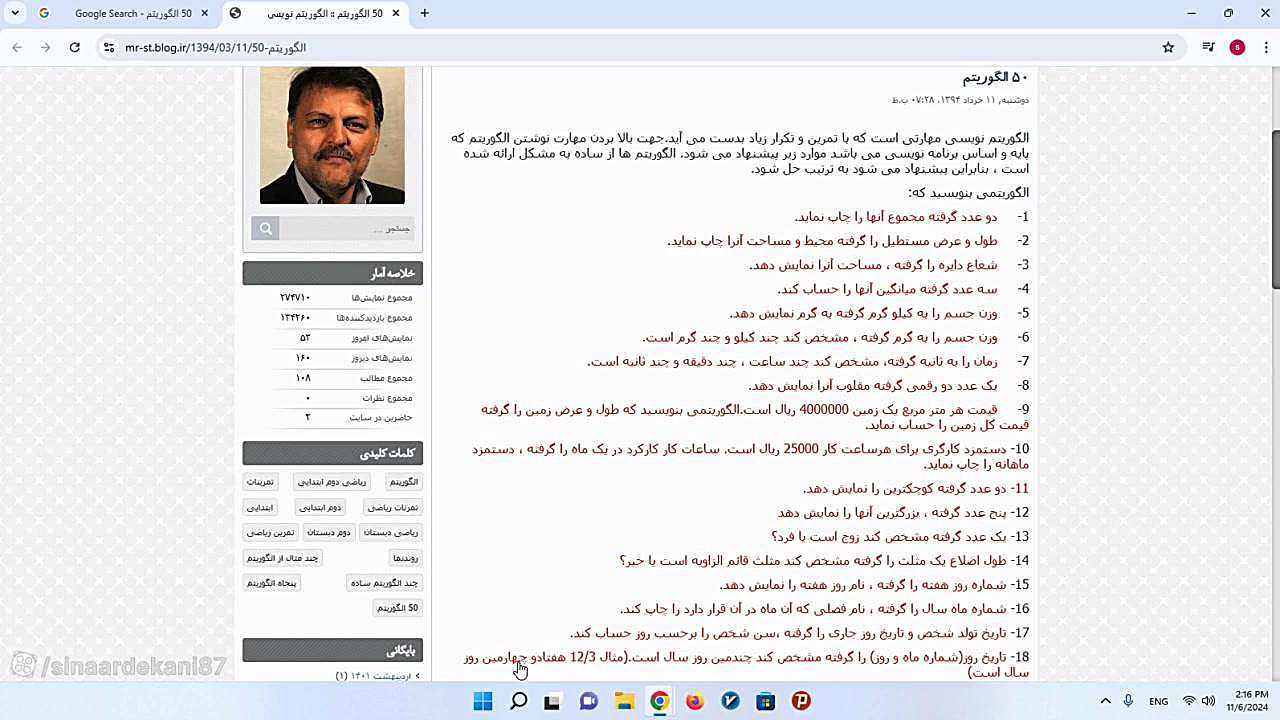
Task: Select the الگوریتم نویسی blog tab
Action: [x=315, y=13]
